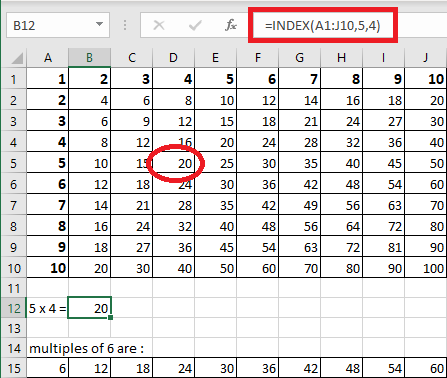The width and height of the screenshot is (447, 378).
Task: Click cell B2 containing 4
Action: coord(89,100)
